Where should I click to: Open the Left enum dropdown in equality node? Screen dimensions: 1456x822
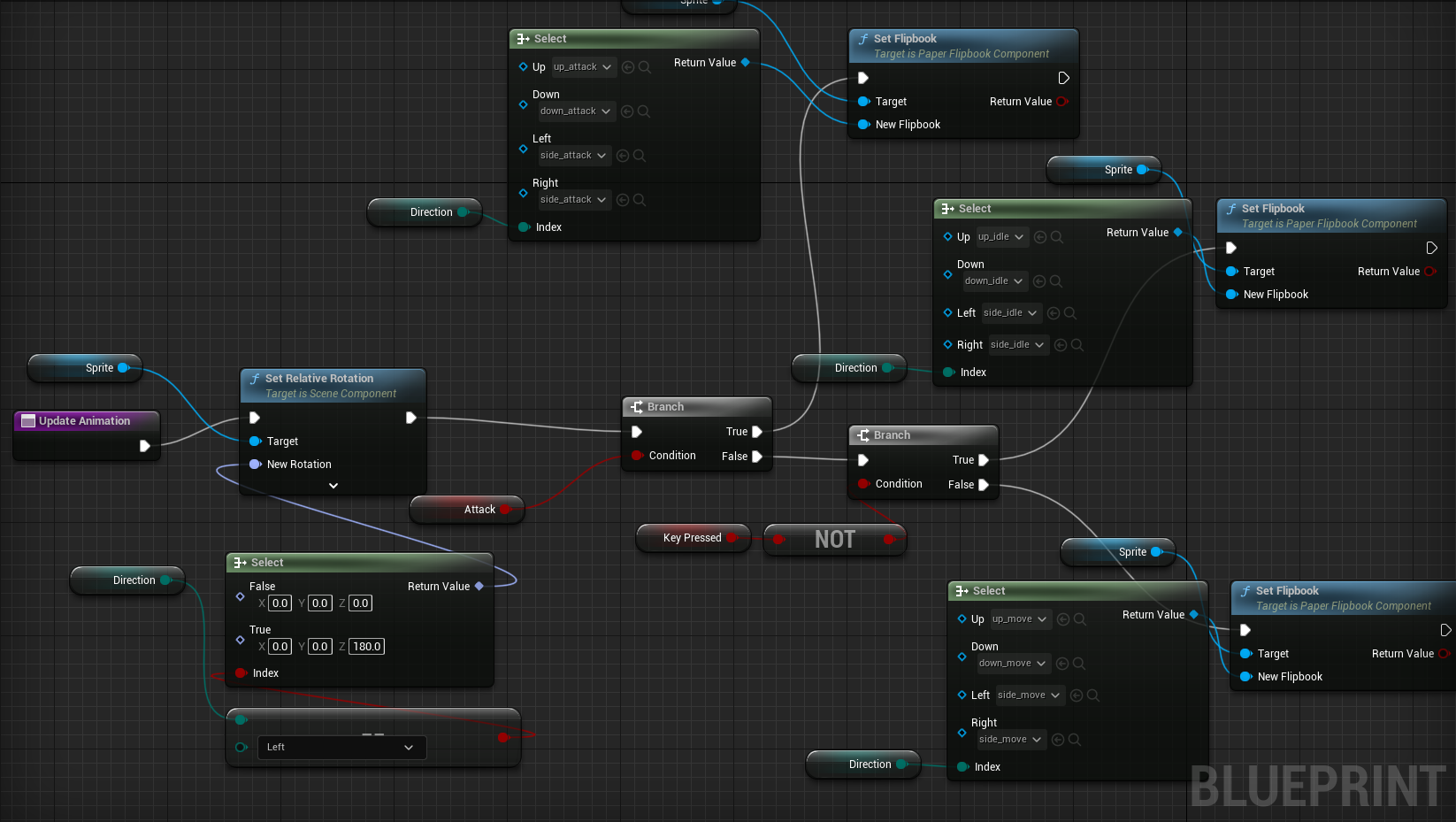point(341,748)
